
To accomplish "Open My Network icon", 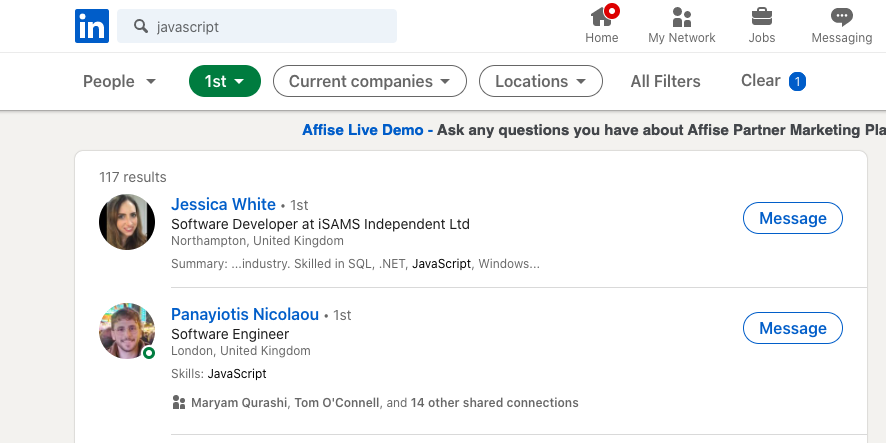I will (682, 17).
